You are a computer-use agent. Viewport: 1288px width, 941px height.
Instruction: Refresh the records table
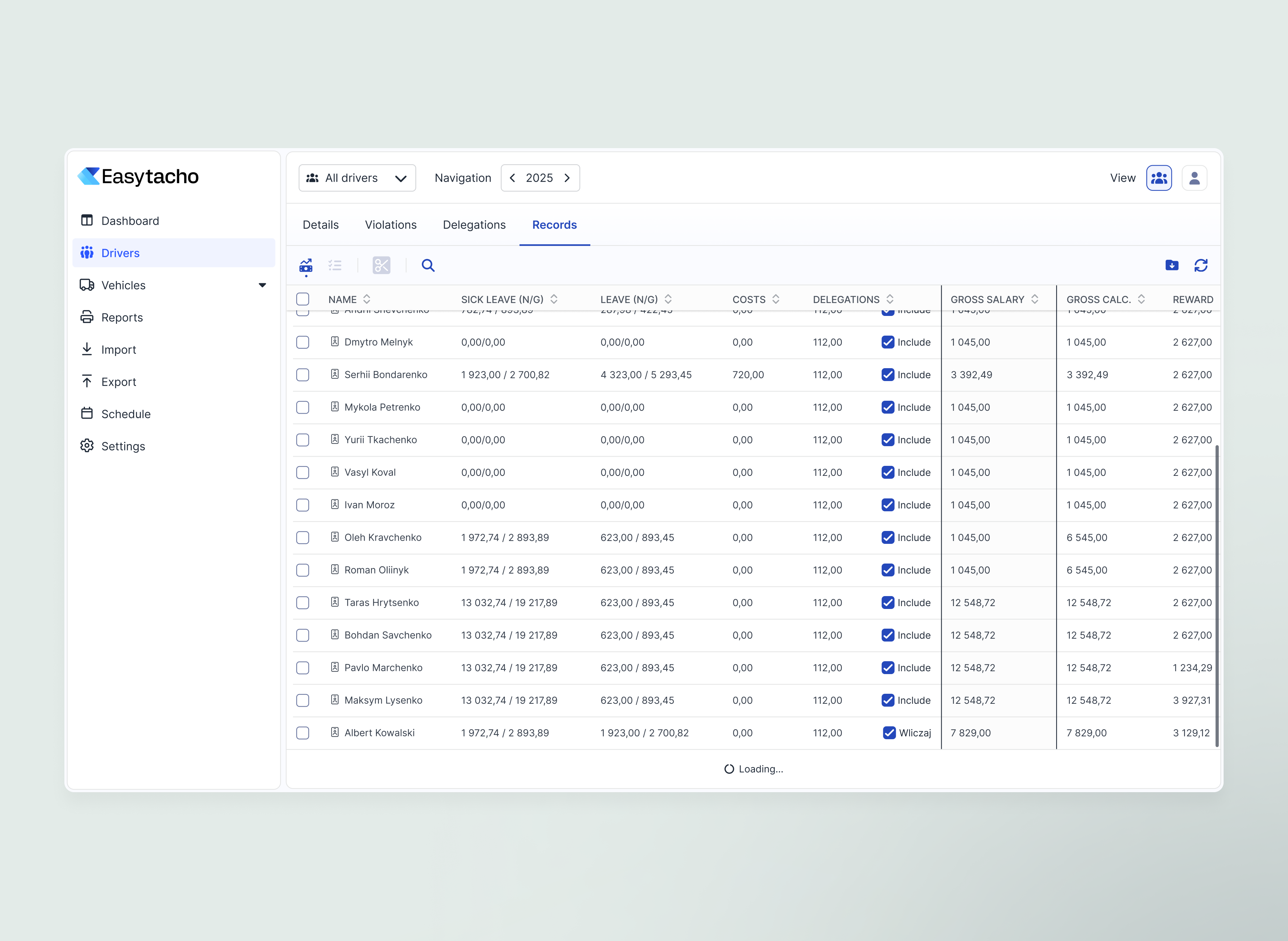1201,265
